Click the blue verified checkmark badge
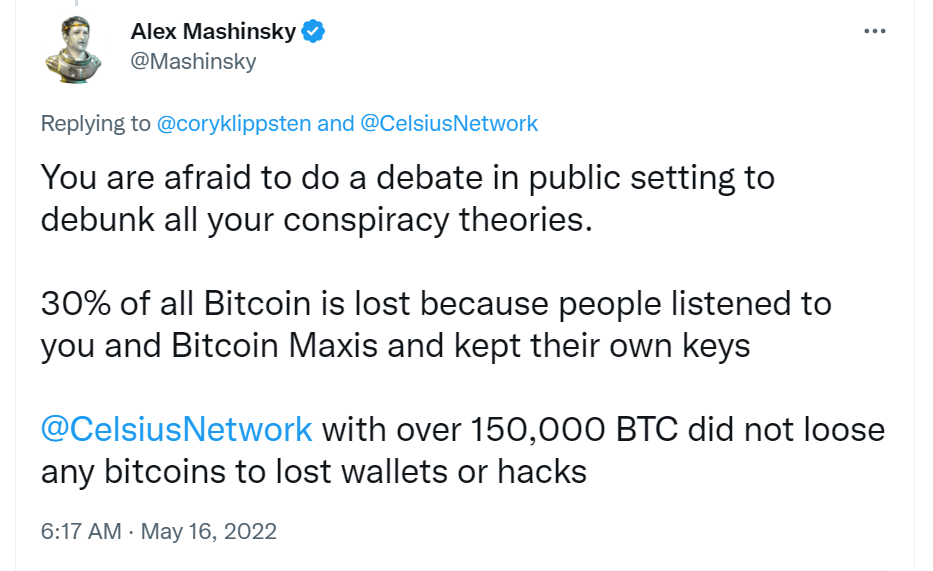Viewport: 933px width, 571px height. click(x=314, y=32)
